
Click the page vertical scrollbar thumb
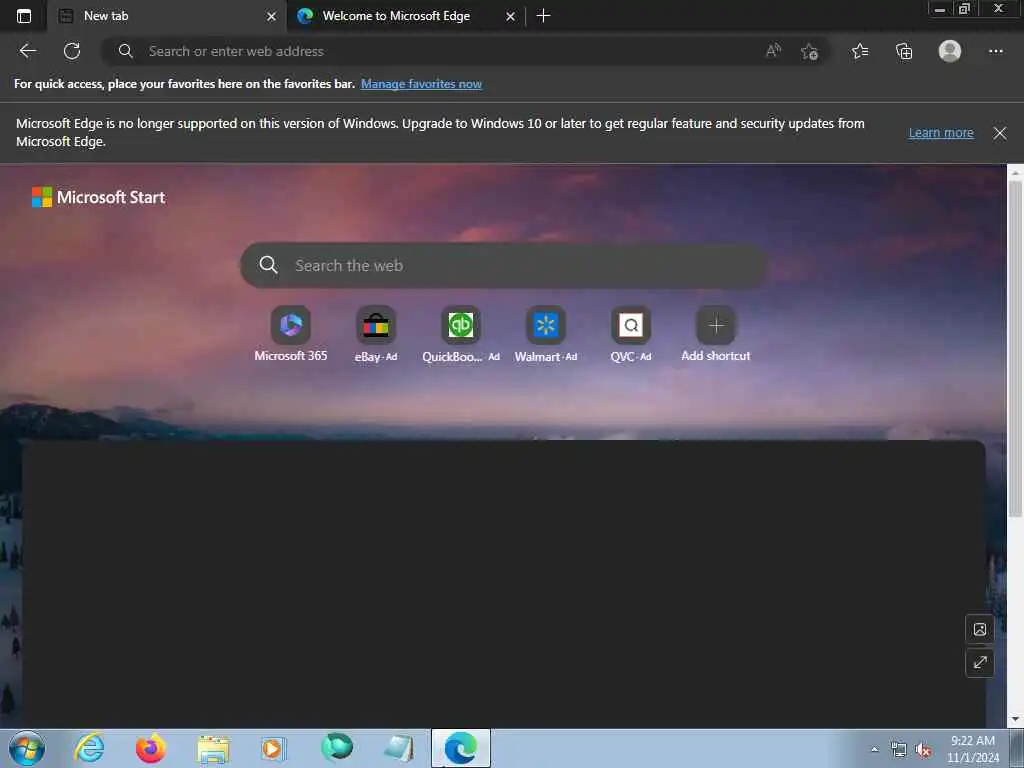coord(1015,348)
